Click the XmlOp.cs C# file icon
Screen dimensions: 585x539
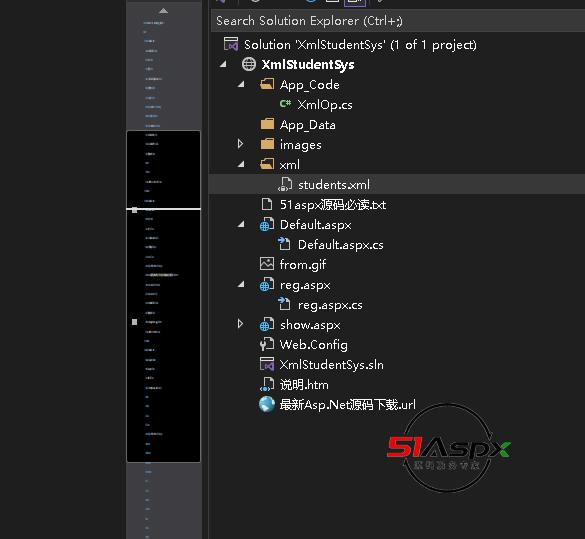(x=285, y=104)
